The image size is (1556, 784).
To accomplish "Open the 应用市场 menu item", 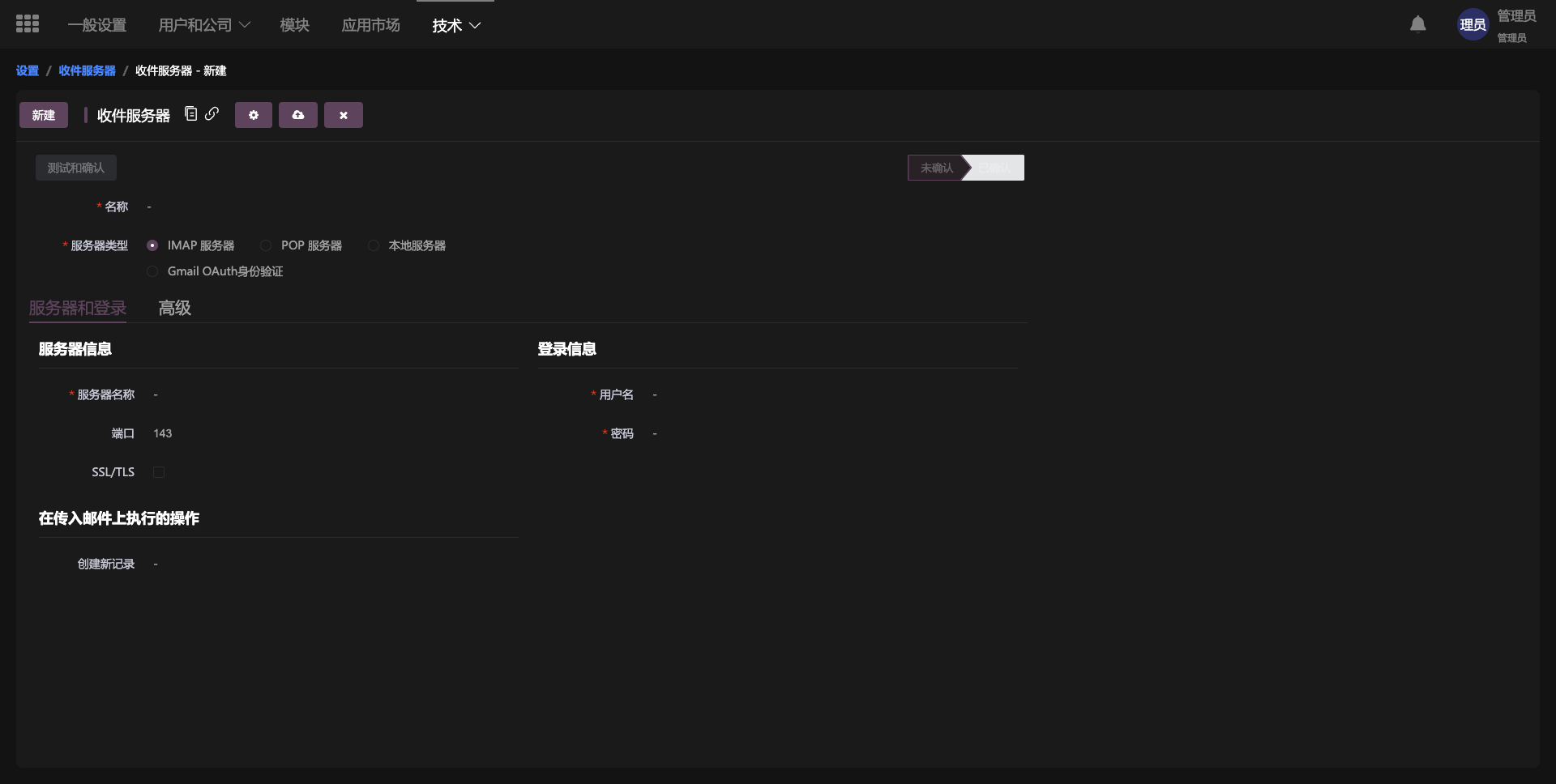I will (x=370, y=25).
